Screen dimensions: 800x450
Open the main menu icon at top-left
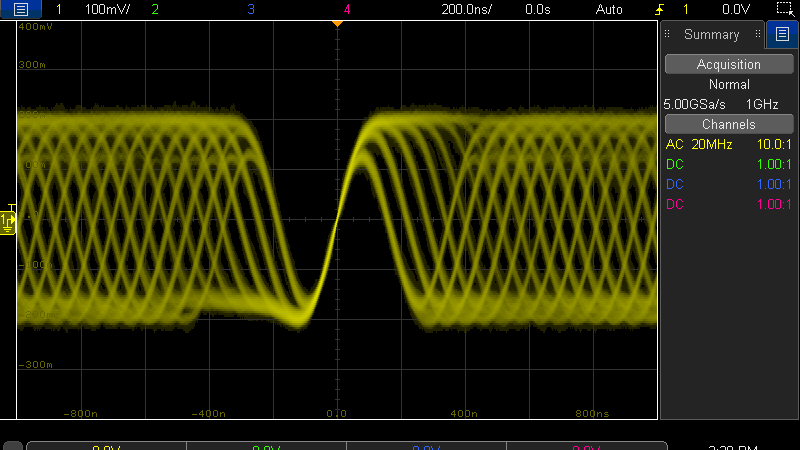21,10
